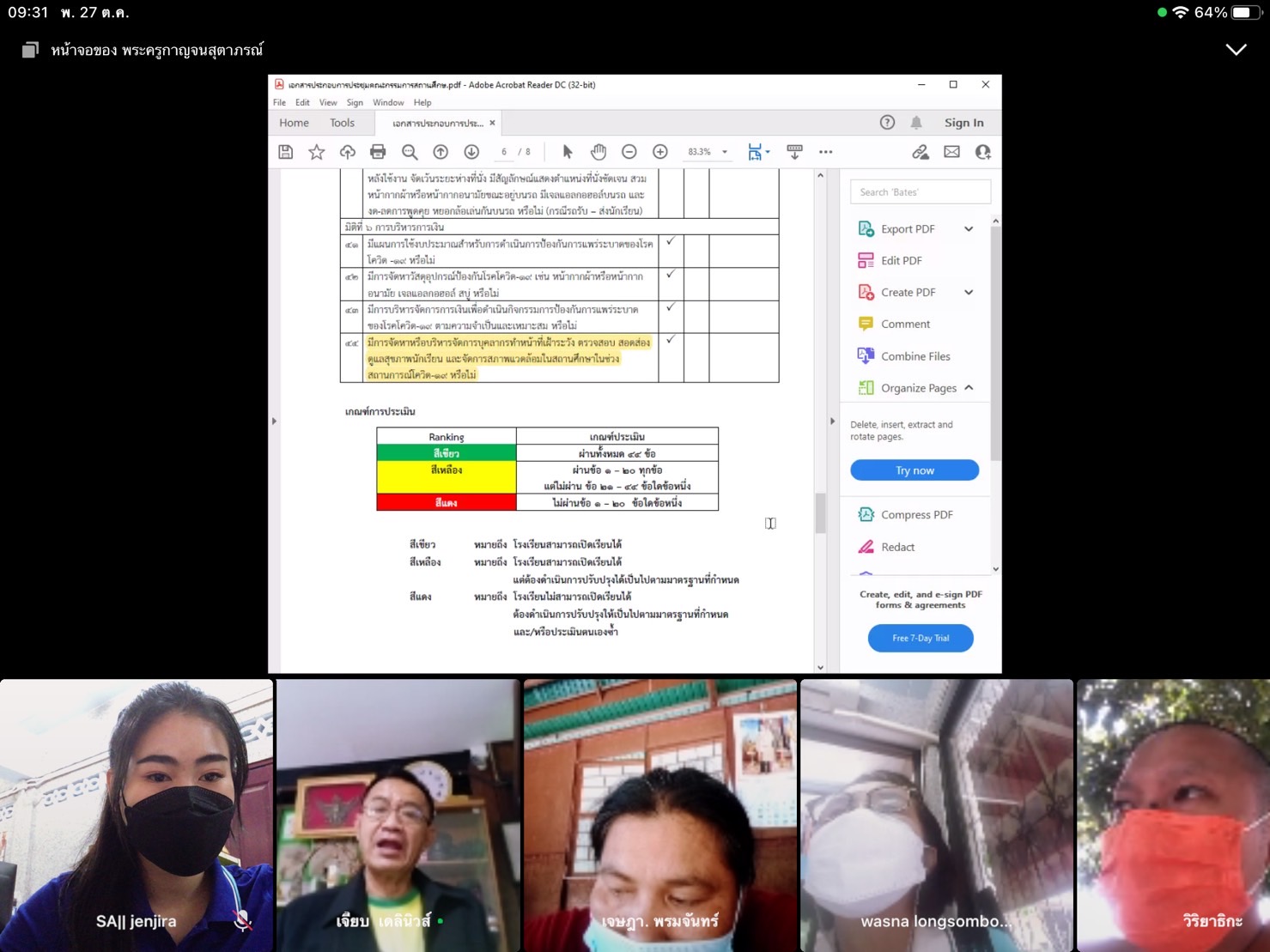Select the Hand pan tool
This screenshot has height=952, width=1270.
(x=599, y=152)
